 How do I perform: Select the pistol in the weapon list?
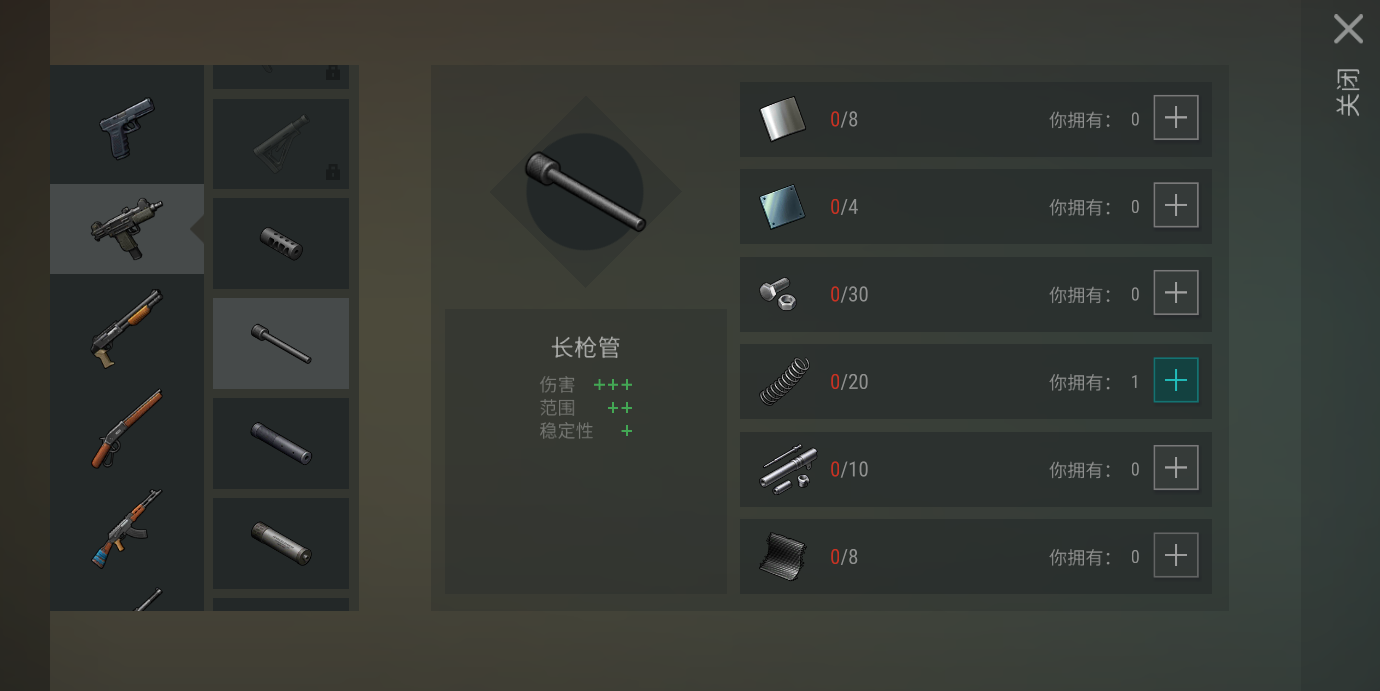(127, 129)
